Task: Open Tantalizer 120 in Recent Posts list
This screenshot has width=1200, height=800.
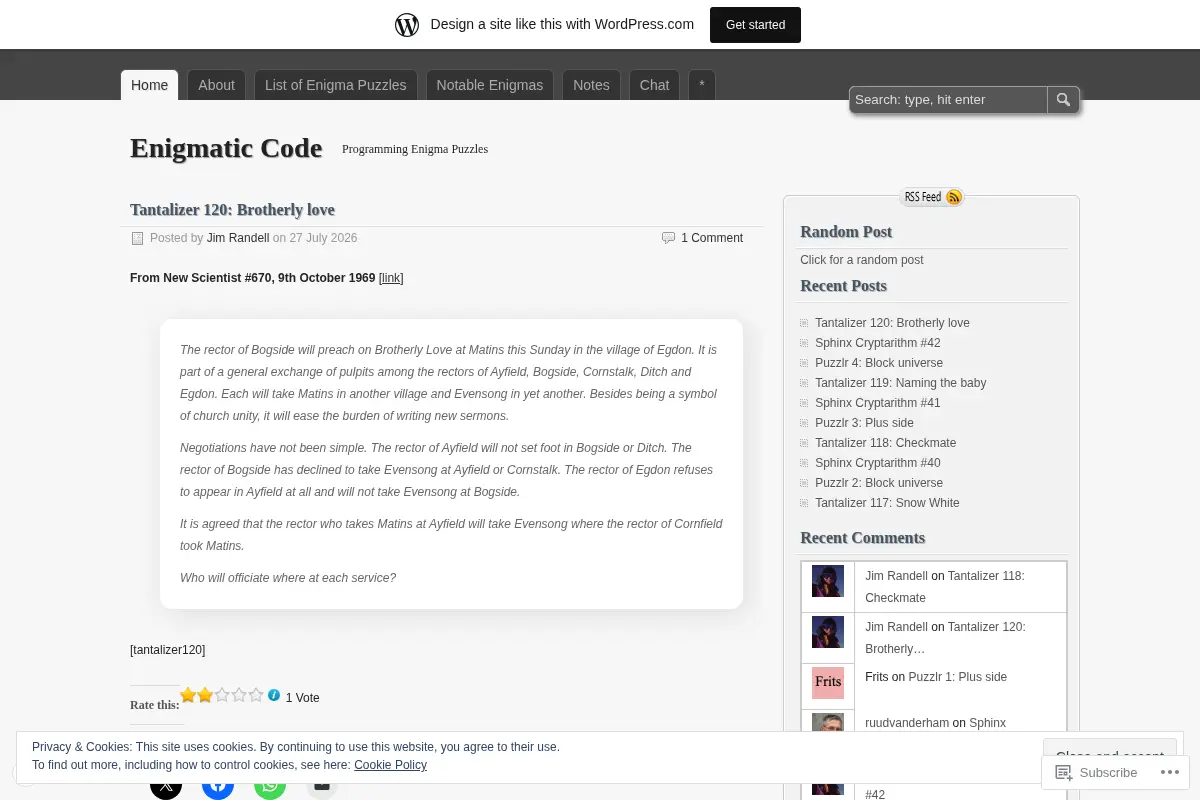Action: coord(892,323)
